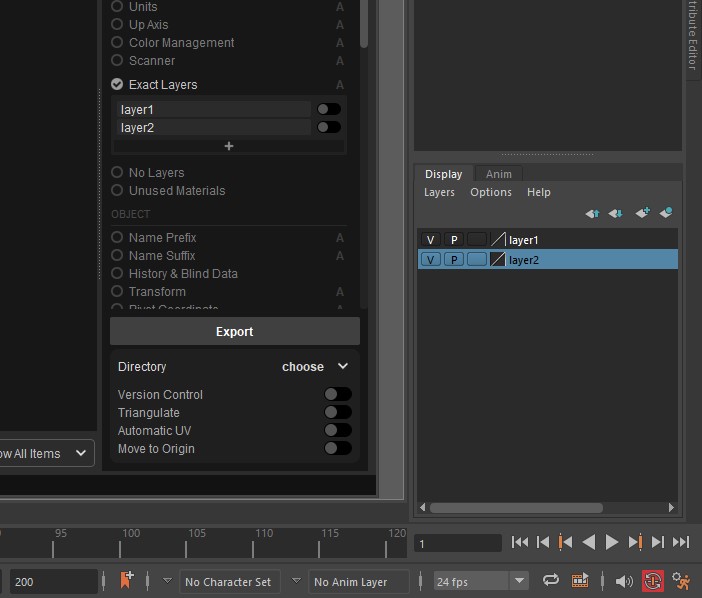
Task: Select the Transform option
Action: 117,291
